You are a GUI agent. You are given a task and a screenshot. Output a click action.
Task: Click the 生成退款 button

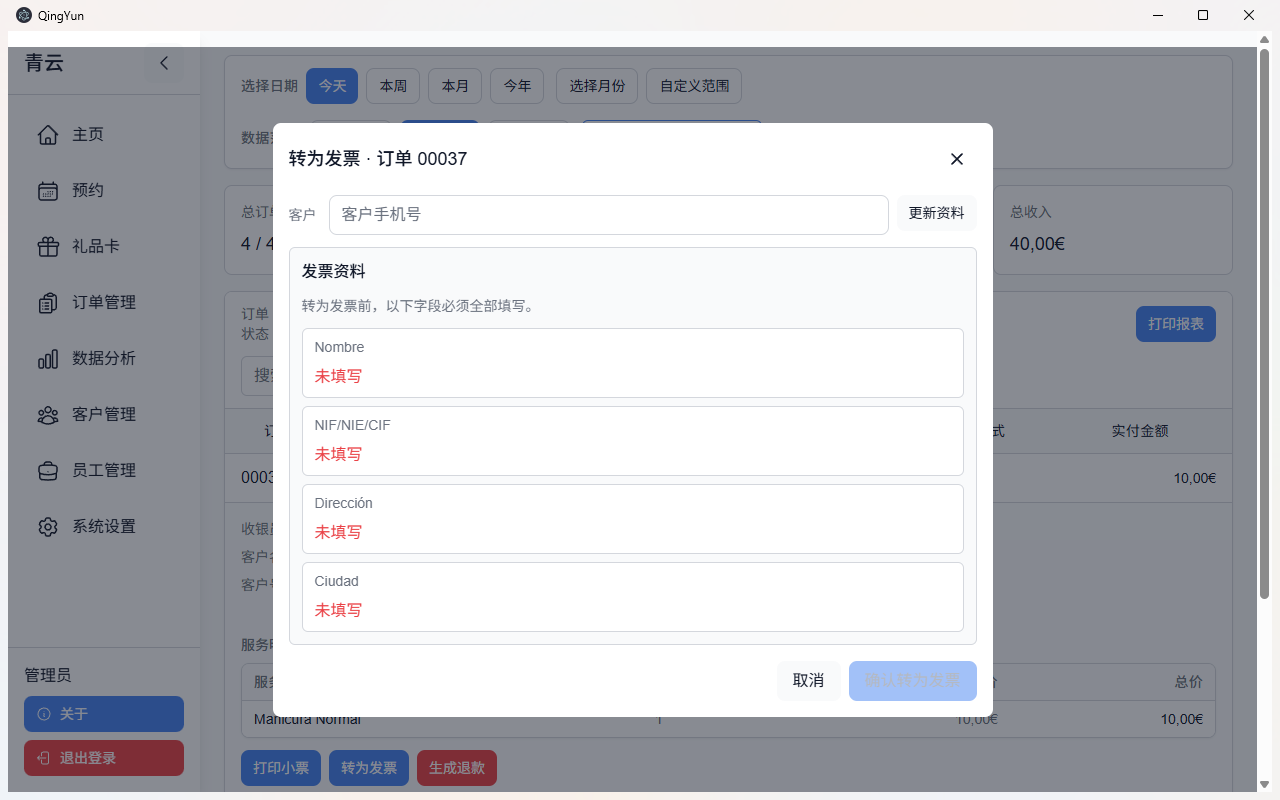(457, 768)
